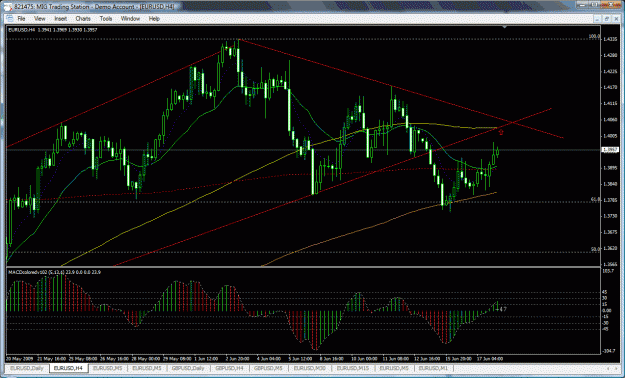This screenshot has width=625, height=378.
Task: Open the File menu
Action: click(x=21, y=19)
